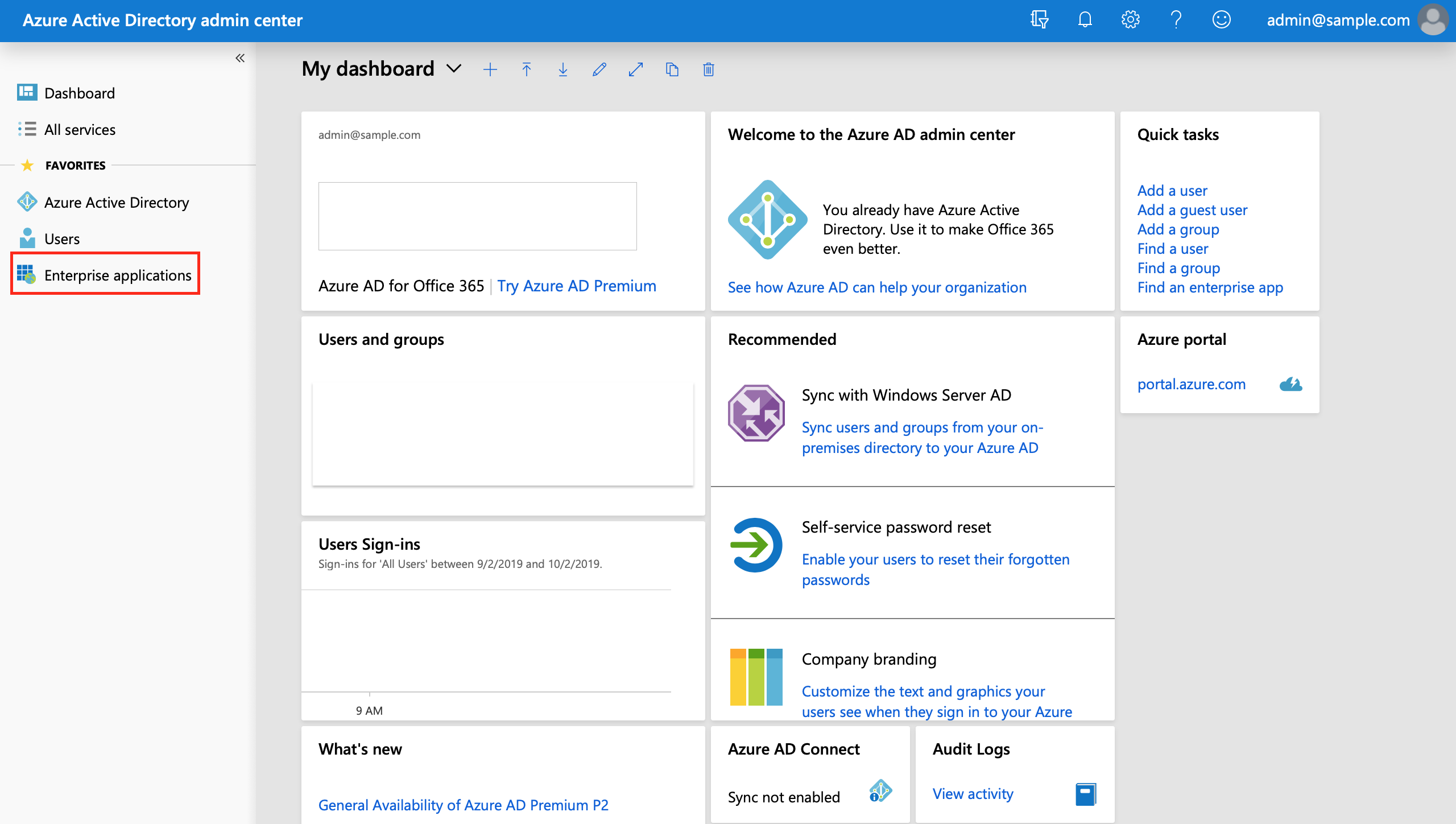Click admin@sample.com in the top bar

1338,20
